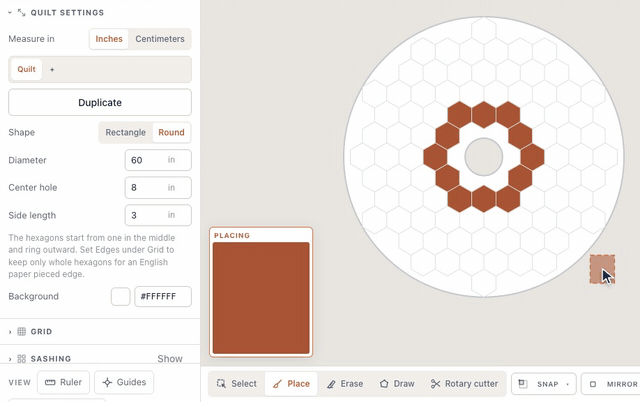Toggle the Guides view button
Screen dimensions: 640x402
[124, 382]
